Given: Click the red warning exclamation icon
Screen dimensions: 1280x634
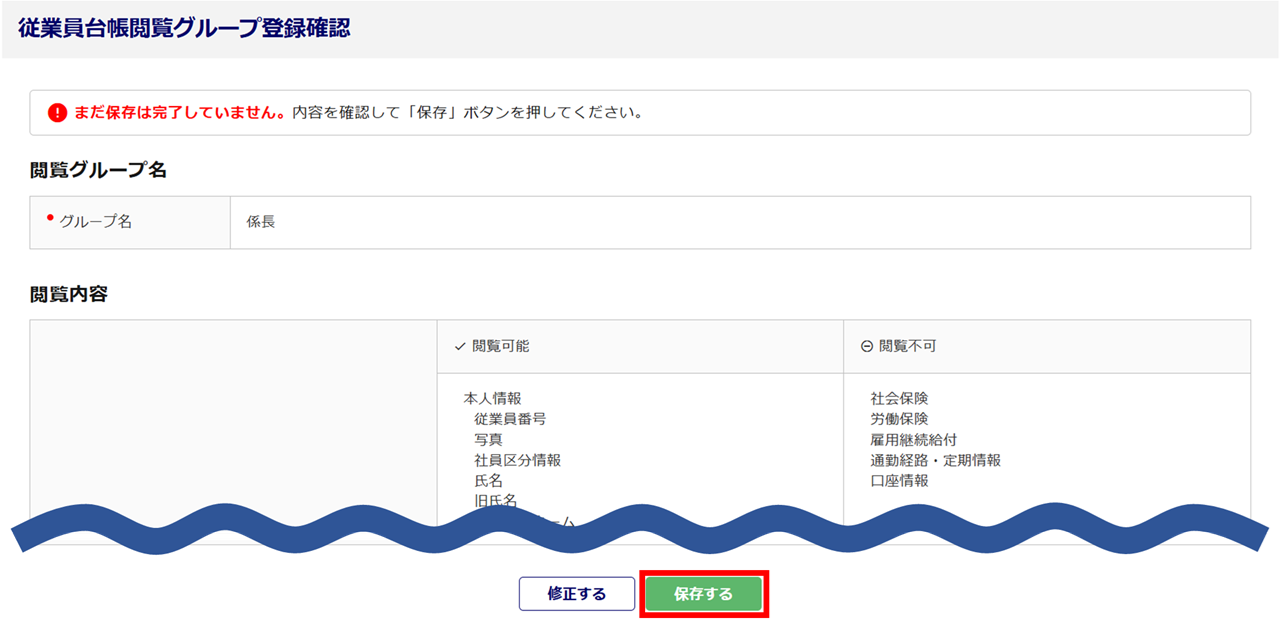Looking at the screenshot, I should [x=57, y=113].
